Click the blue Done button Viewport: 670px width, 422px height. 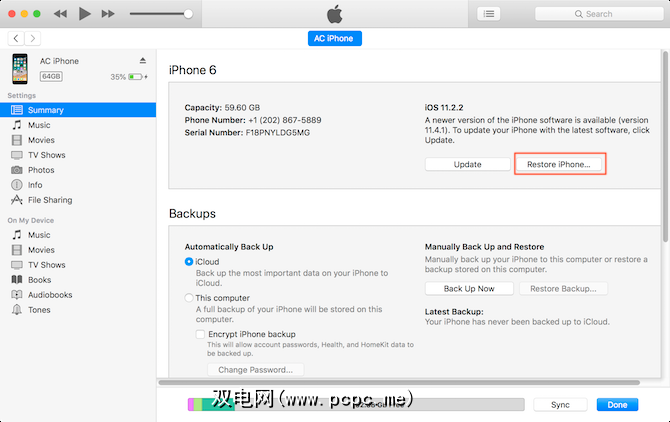pyautogui.click(x=617, y=404)
